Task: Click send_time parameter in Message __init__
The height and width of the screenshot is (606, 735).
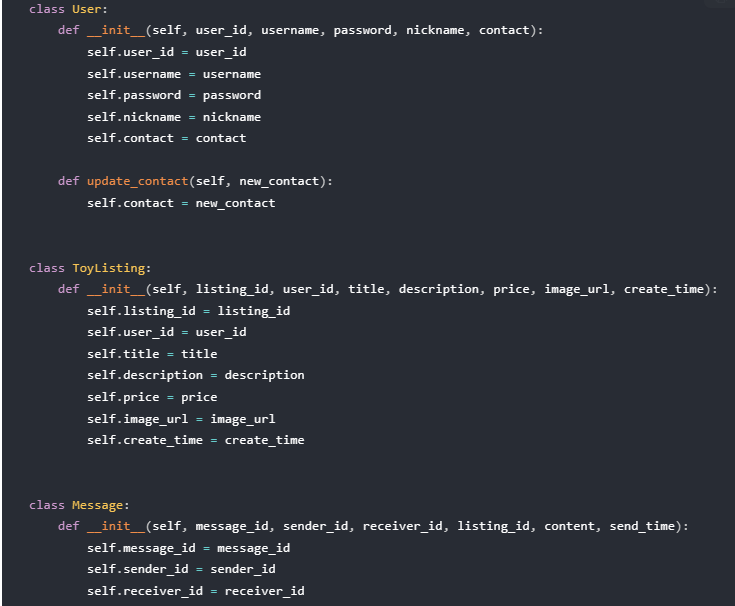Action: 642,526
